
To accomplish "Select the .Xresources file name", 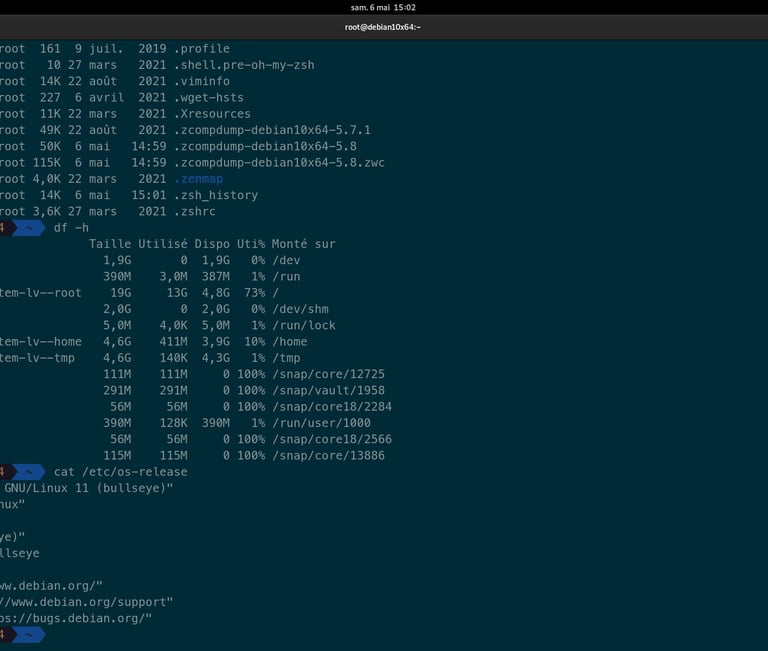I will pos(212,114).
